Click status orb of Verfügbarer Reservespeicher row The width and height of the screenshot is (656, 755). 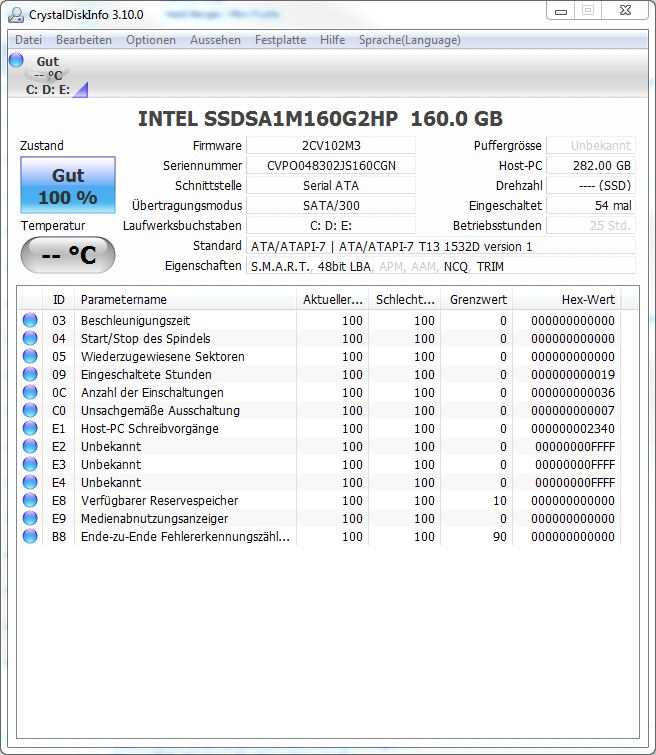[30, 500]
